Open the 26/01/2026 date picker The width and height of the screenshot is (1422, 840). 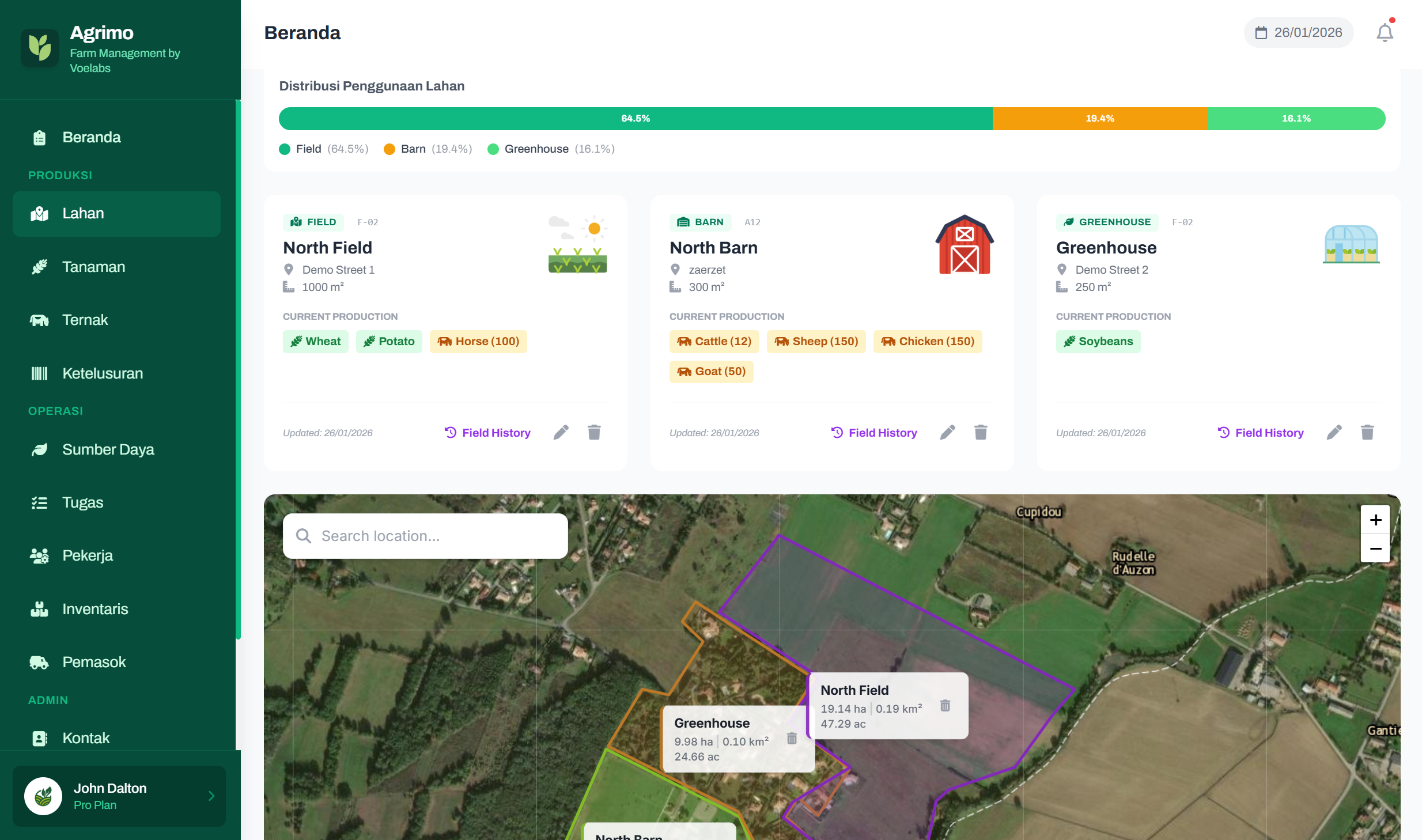pos(1299,33)
